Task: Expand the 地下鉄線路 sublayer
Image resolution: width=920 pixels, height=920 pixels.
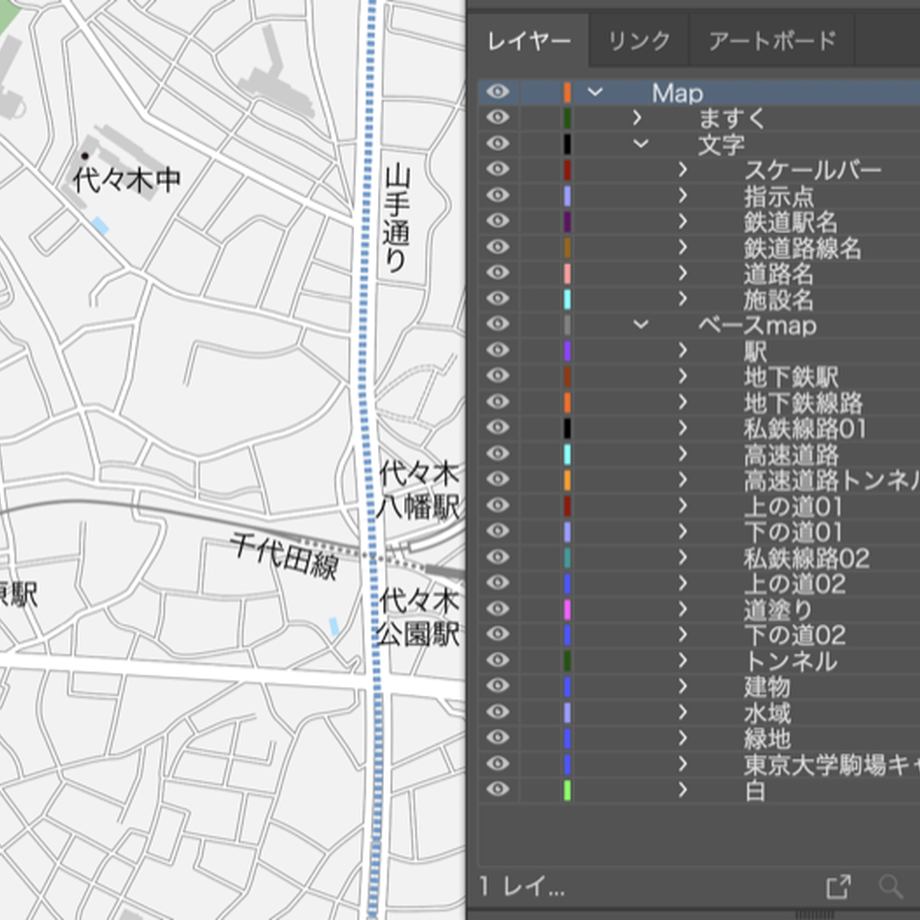Action: pyautogui.click(x=682, y=402)
